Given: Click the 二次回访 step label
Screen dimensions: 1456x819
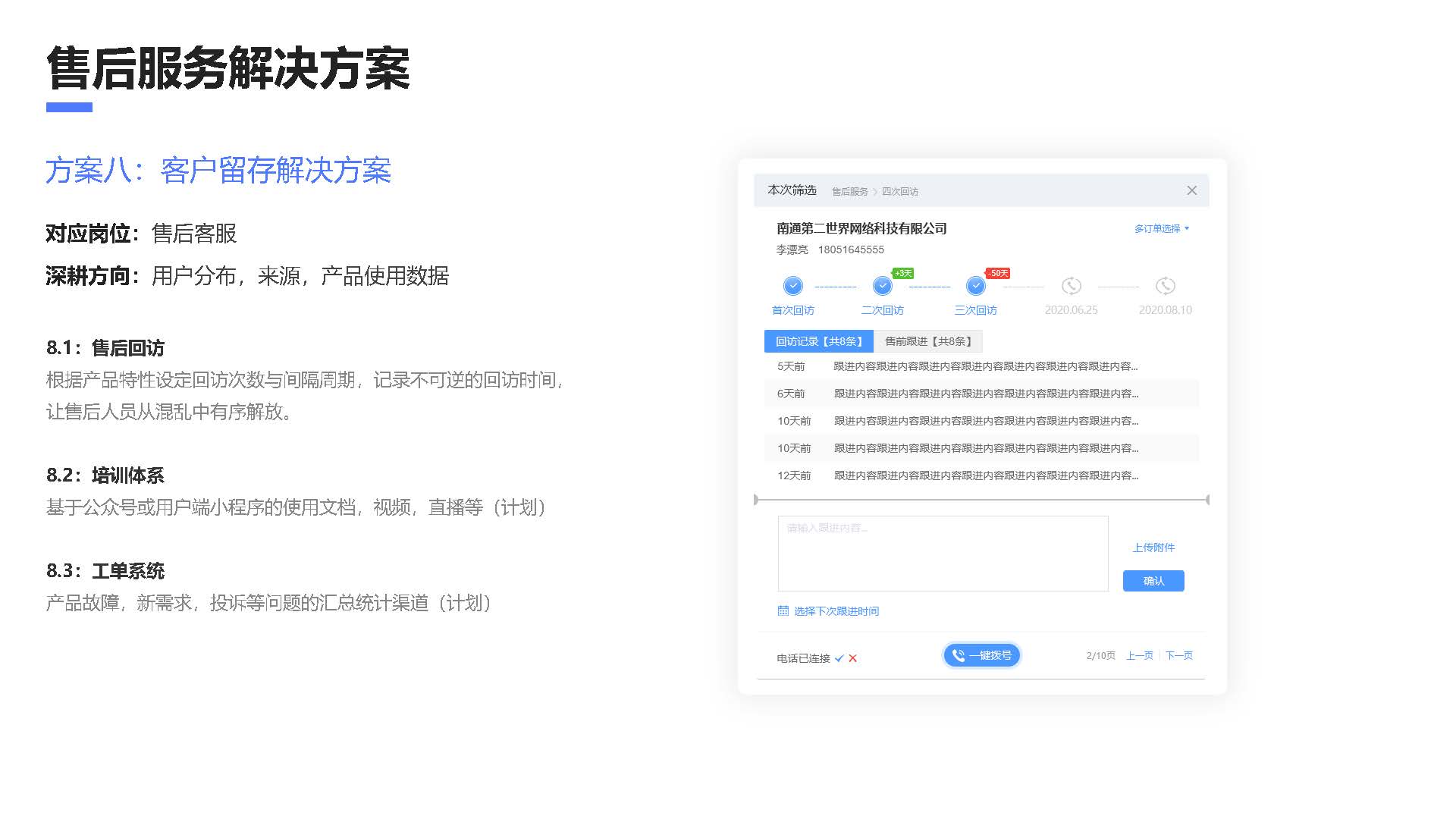Looking at the screenshot, I should (x=882, y=310).
